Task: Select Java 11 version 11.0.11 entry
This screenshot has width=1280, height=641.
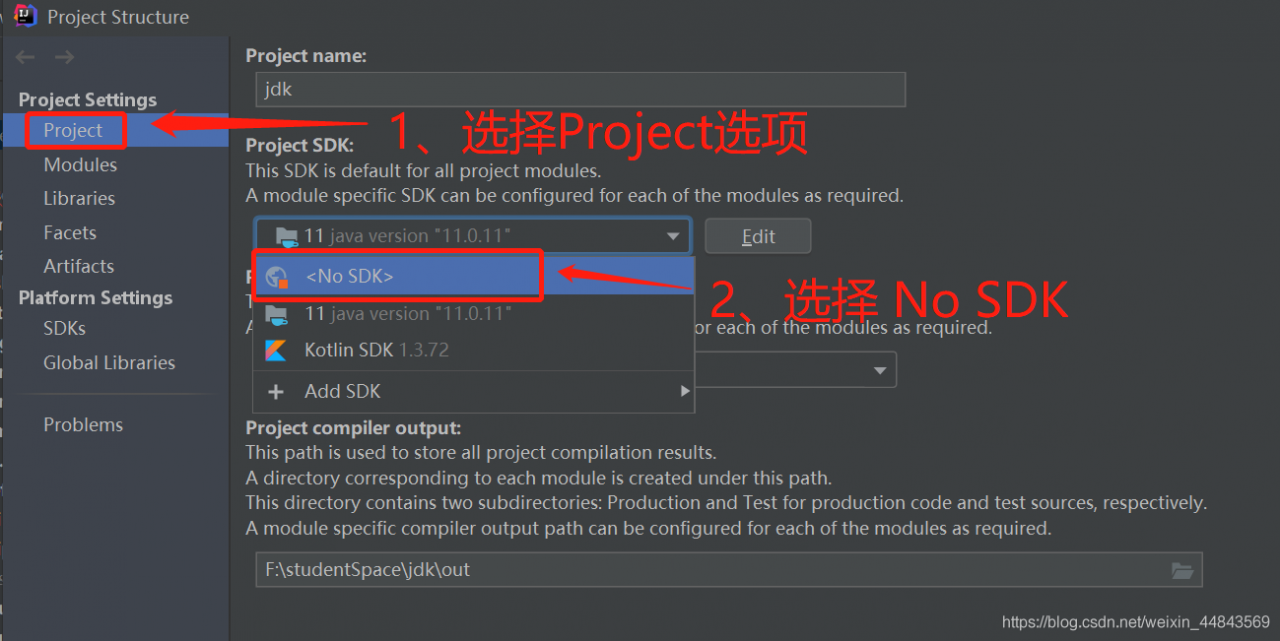Action: (408, 314)
